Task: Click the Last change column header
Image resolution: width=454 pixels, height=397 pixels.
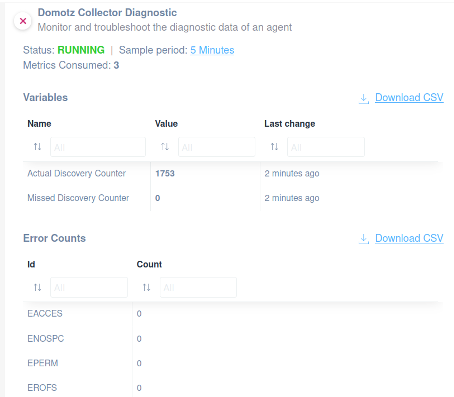Action: 290,124
